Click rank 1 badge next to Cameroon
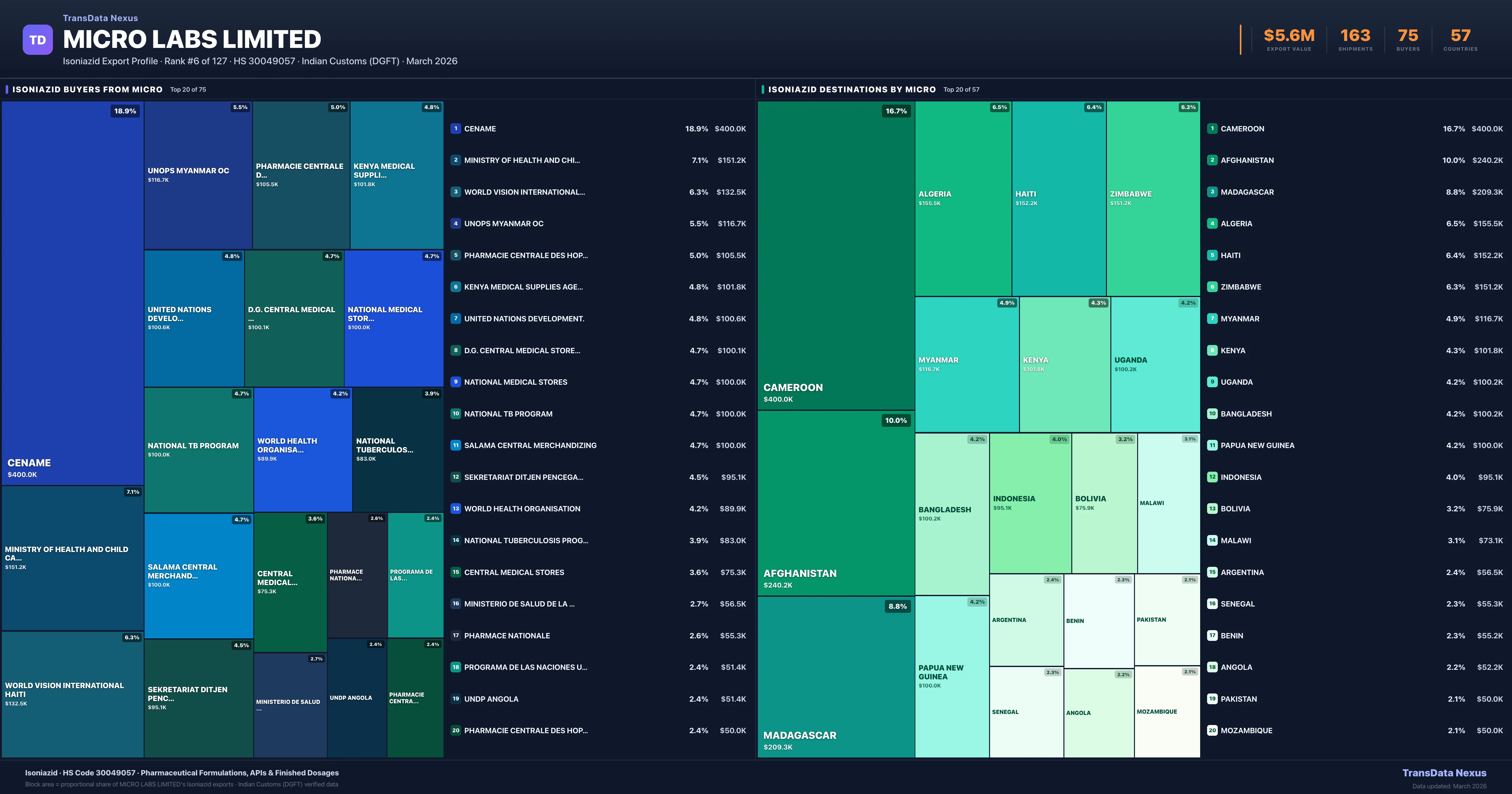The width and height of the screenshot is (1512, 794). click(1212, 129)
